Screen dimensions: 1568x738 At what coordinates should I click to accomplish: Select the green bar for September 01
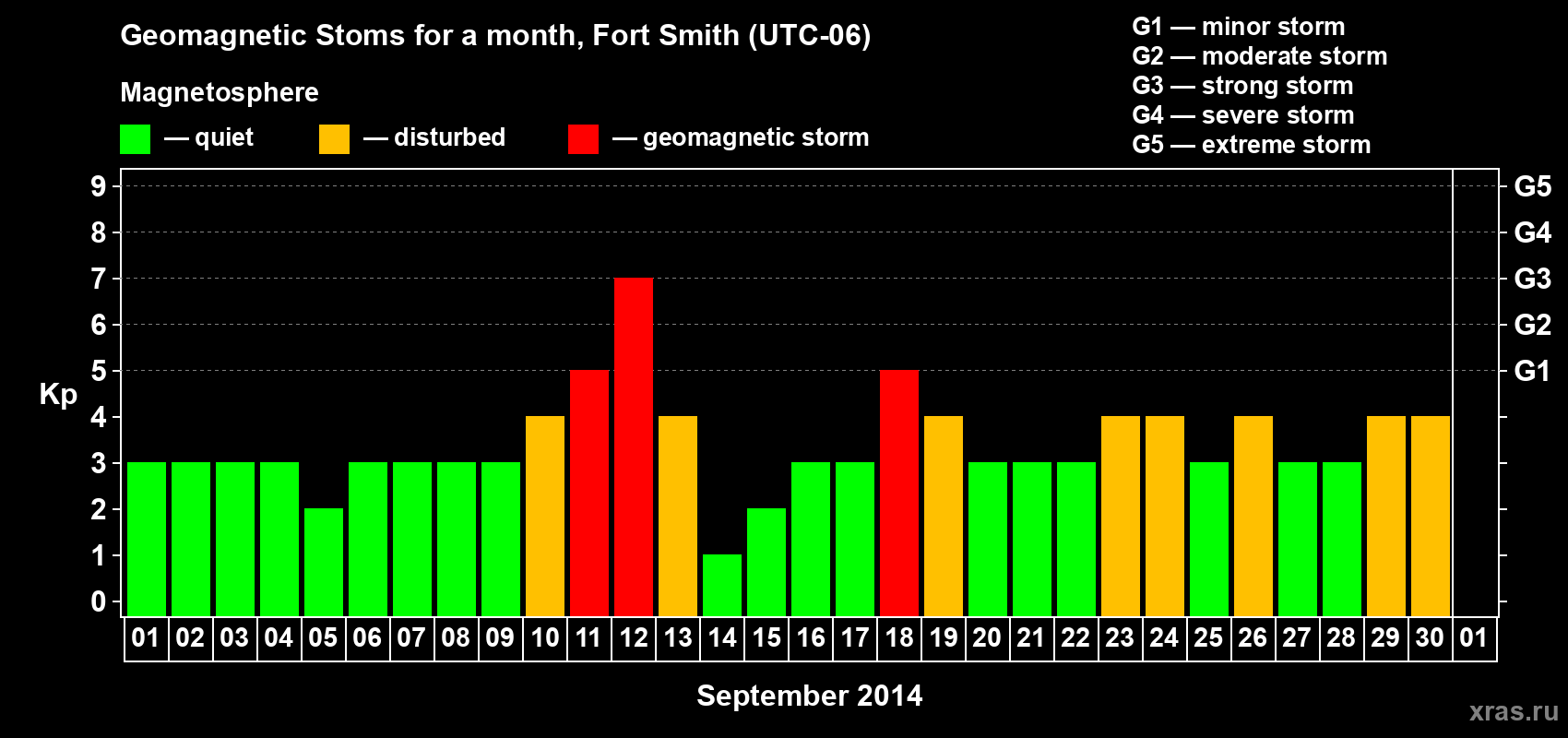147,539
